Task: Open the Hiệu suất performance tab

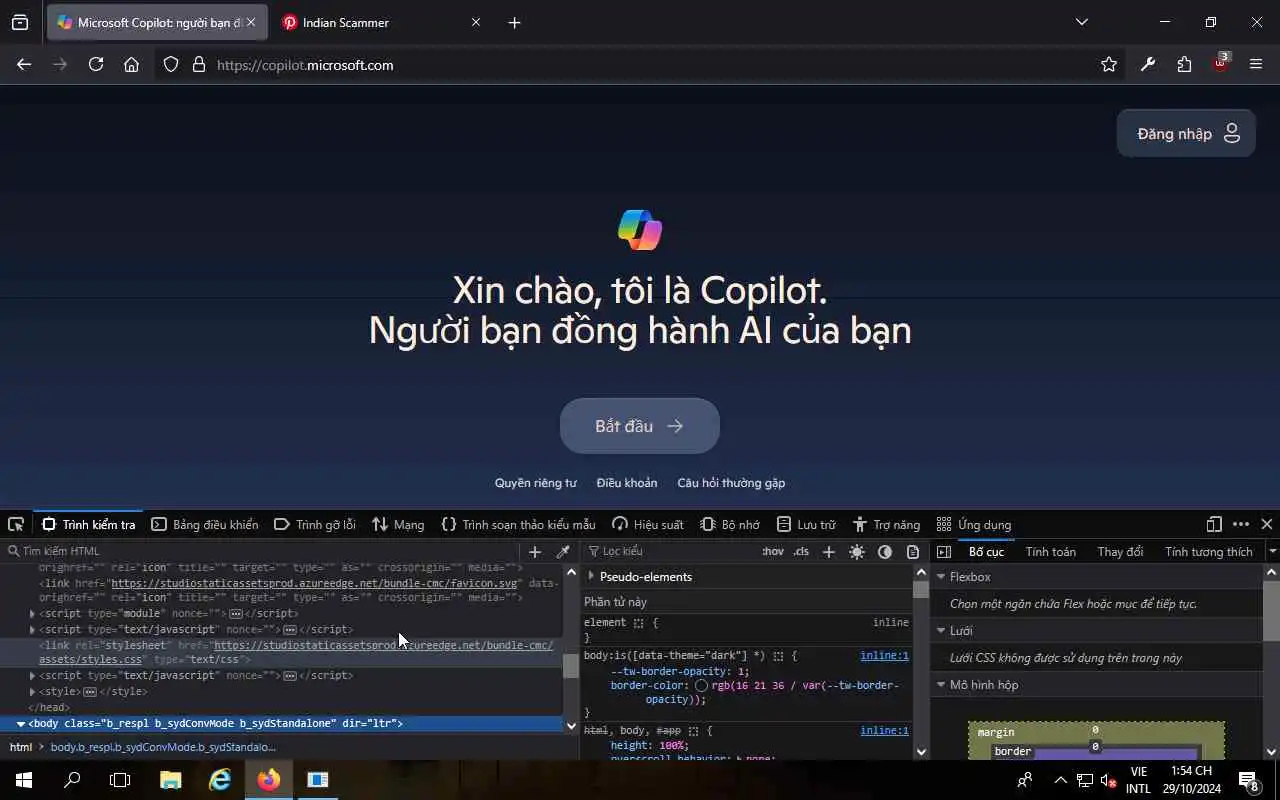Action: 648,524
